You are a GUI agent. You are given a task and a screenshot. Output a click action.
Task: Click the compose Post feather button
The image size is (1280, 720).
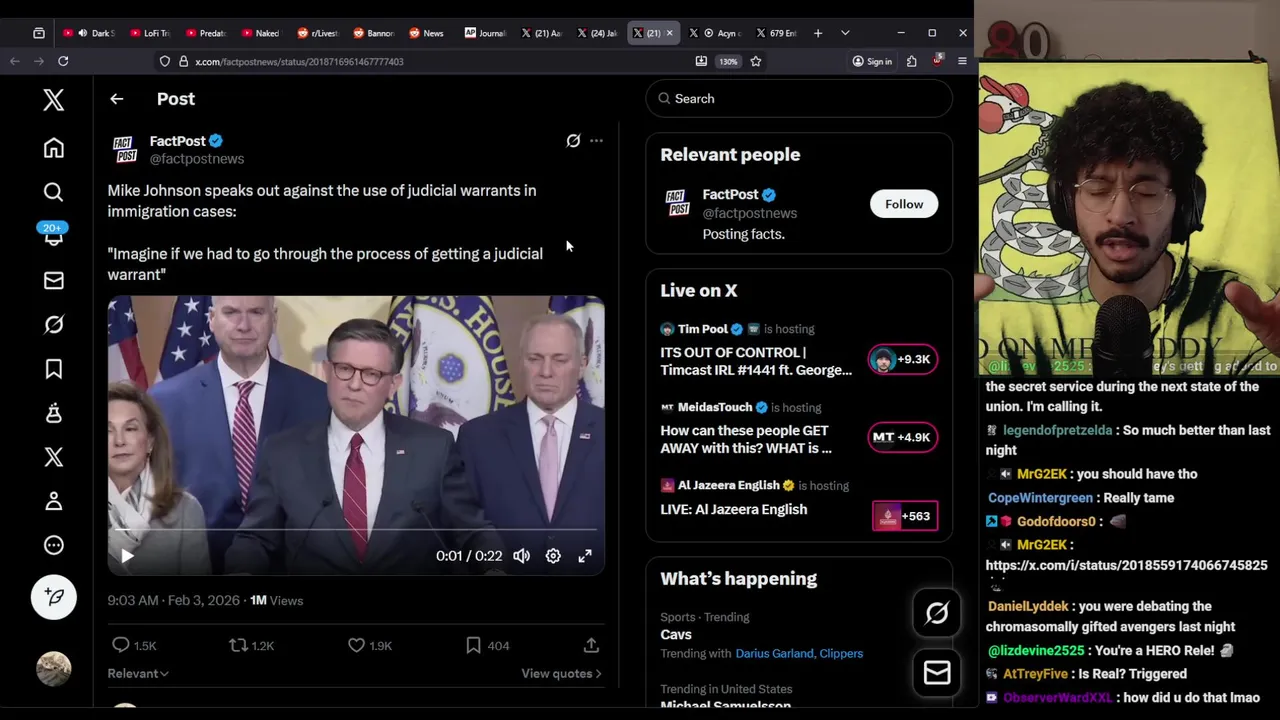[x=54, y=597]
